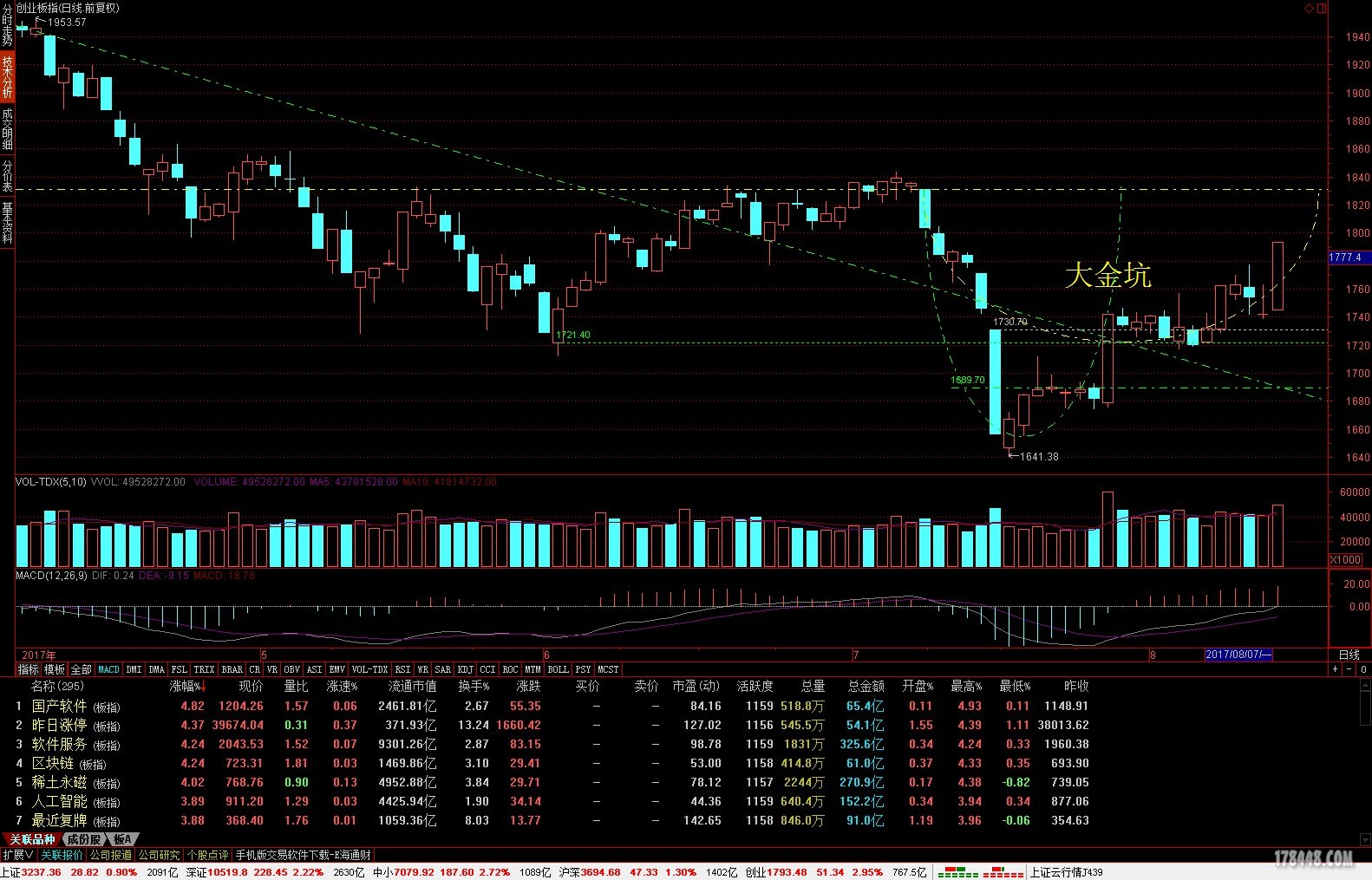
Task: Select the 稀土永磁 sector row
Action: pyautogui.click(x=555, y=782)
